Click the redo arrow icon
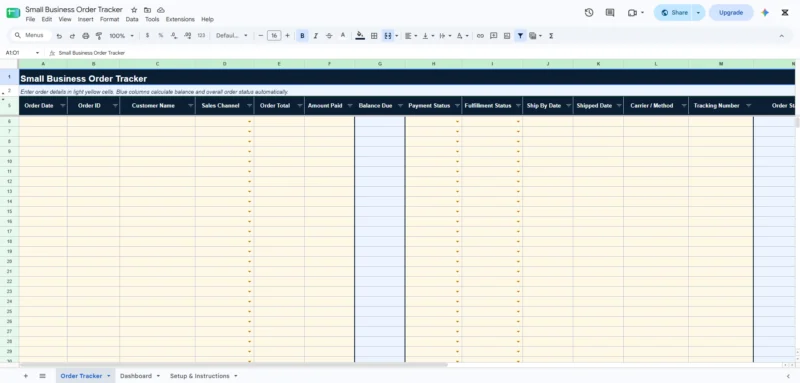 coord(72,36)
